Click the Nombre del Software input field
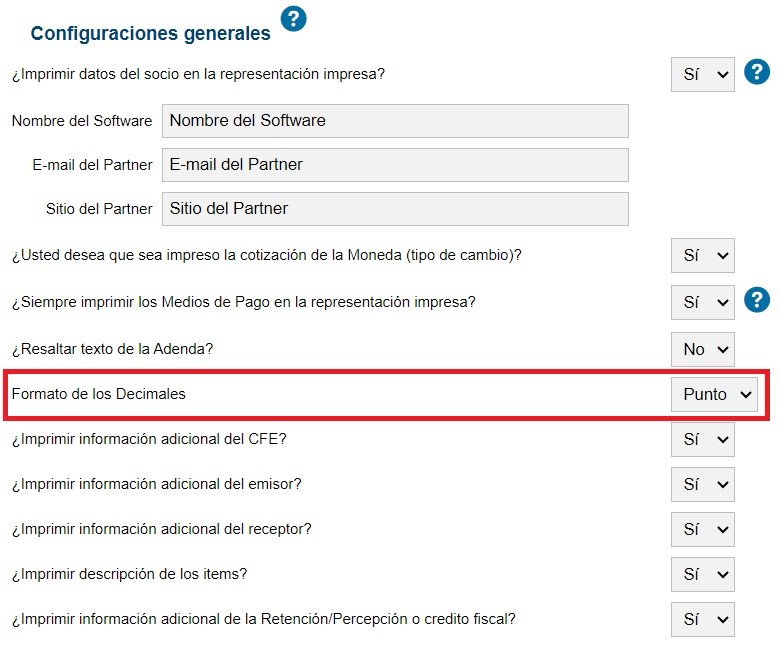The image size is (779, 645). click(x=395, y=121)
